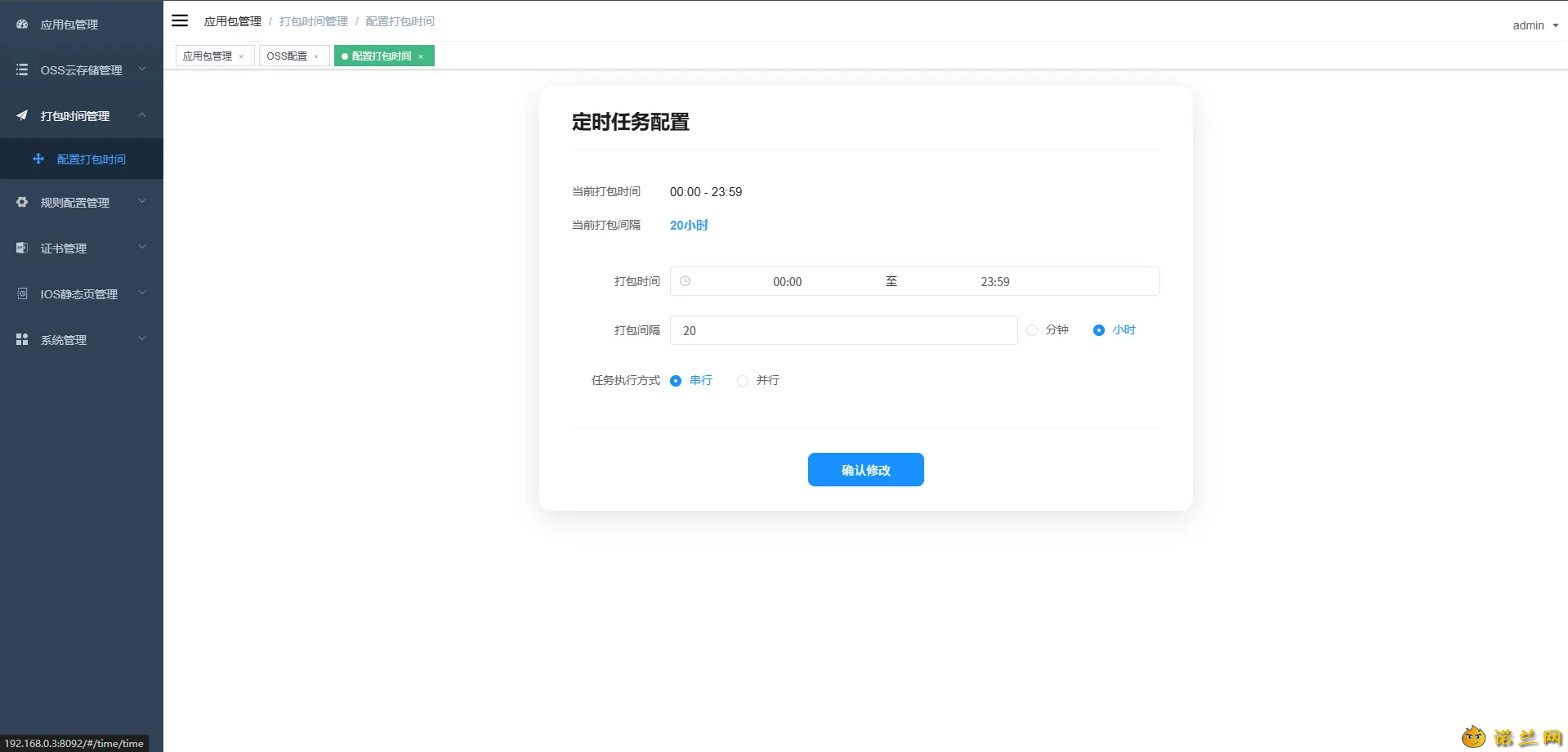The width and height of the screenshot is (1568, 752).
Task: Click the OSS云存储管理 list icon
Action: coord(22,70)
